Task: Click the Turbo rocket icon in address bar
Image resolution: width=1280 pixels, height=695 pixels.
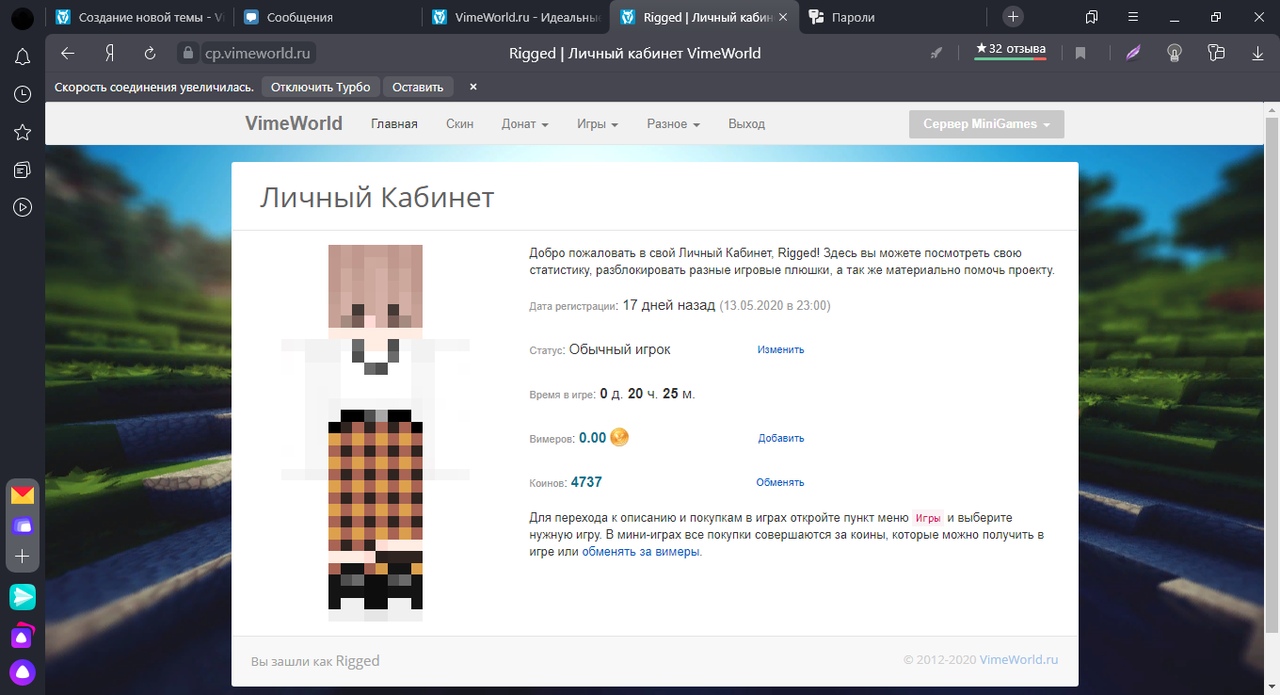Action: coord(937,53)
